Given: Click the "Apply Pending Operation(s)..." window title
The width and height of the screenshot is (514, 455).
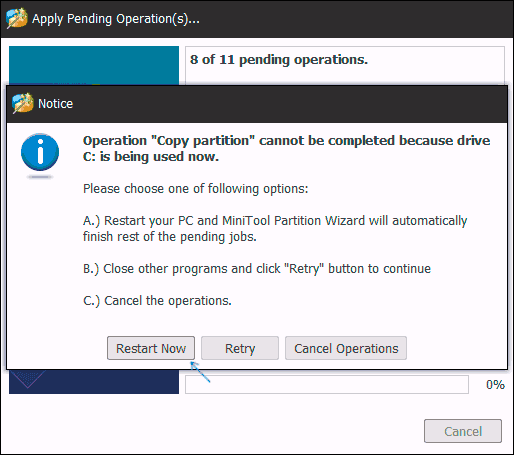Looking at the screenshot, I should point(116,19).
